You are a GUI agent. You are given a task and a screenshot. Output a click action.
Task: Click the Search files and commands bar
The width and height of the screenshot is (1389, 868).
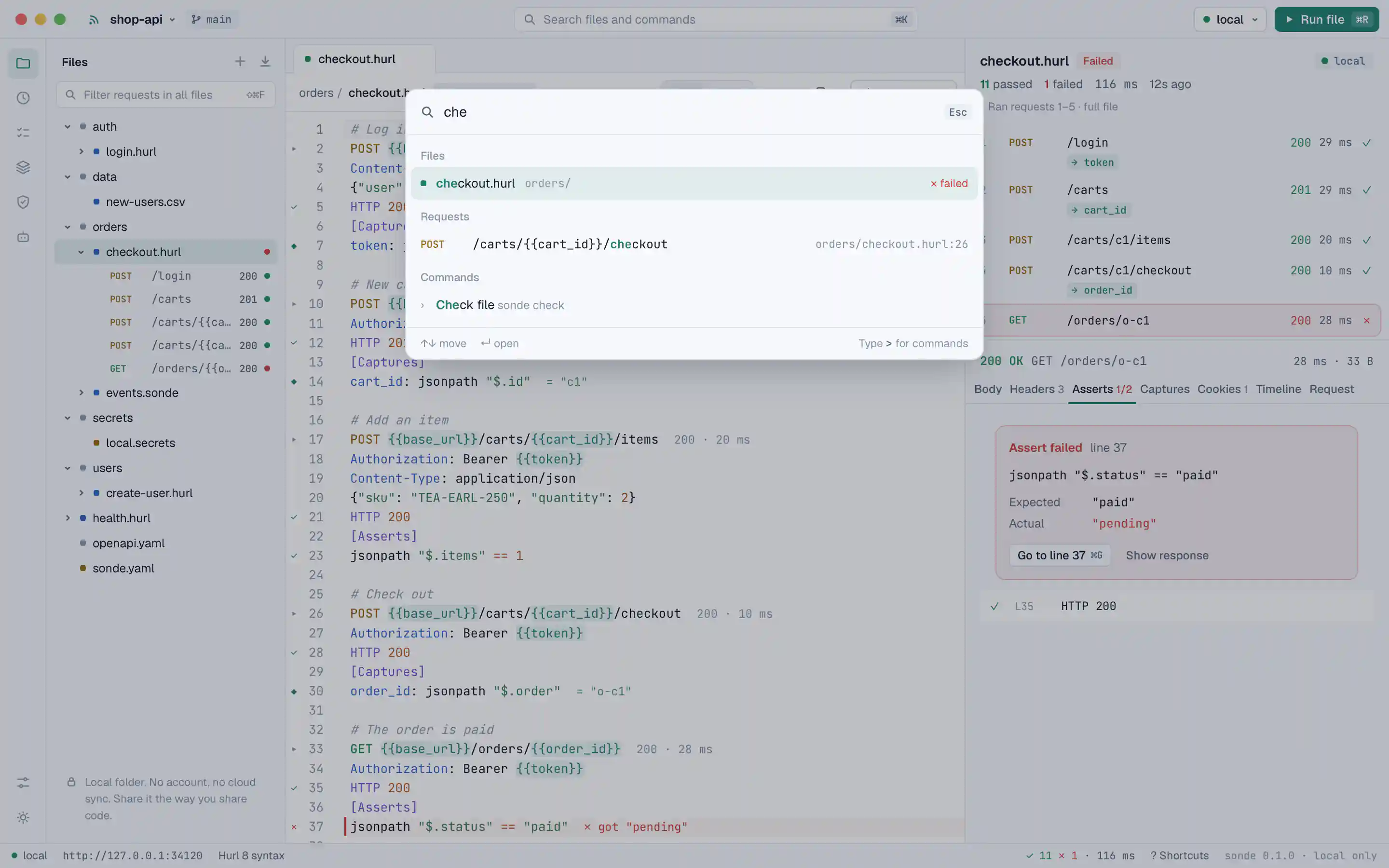(715, 19)
